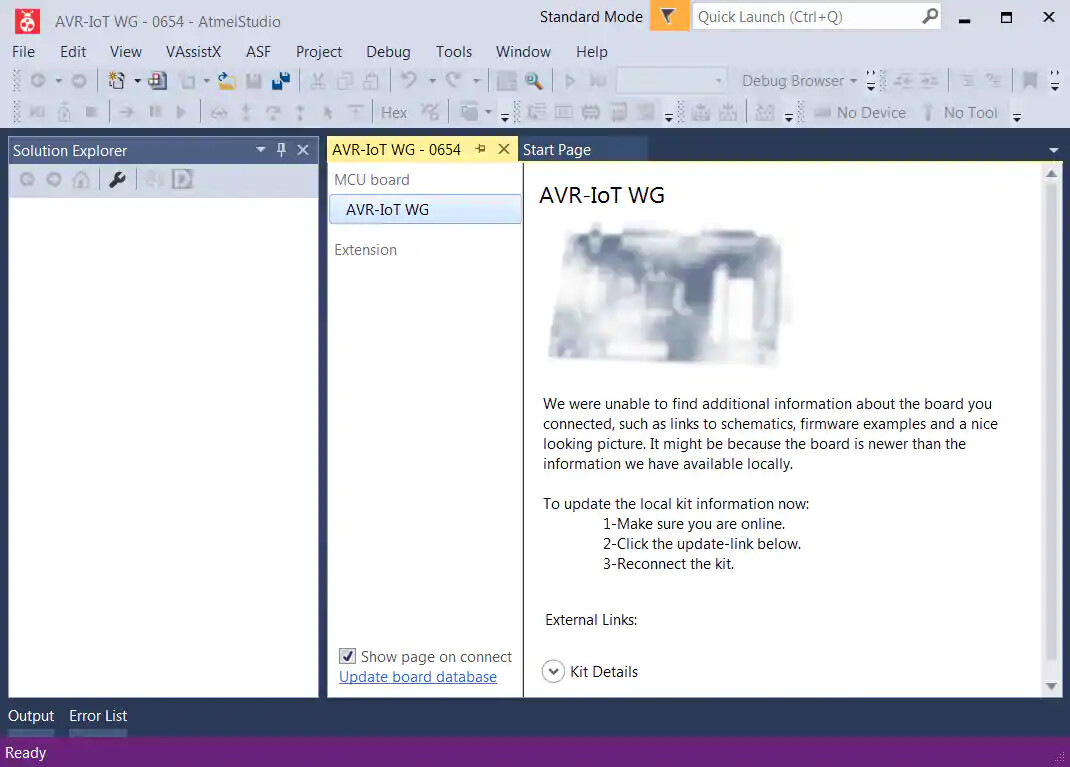Click the orange feedback filter icon
This screenshot has height=767, width=1070.
(x=669, y=16)
